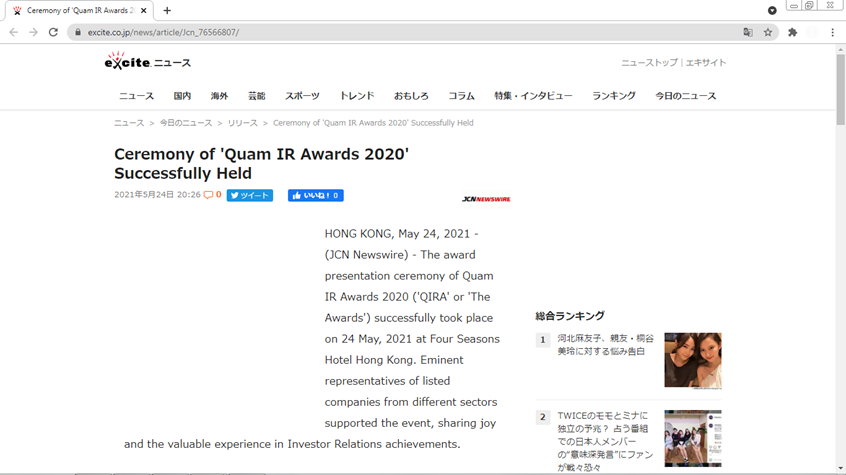Click the scrollbar down arrow
This screenshot has height=475, width=846.
tap(841, 469)
